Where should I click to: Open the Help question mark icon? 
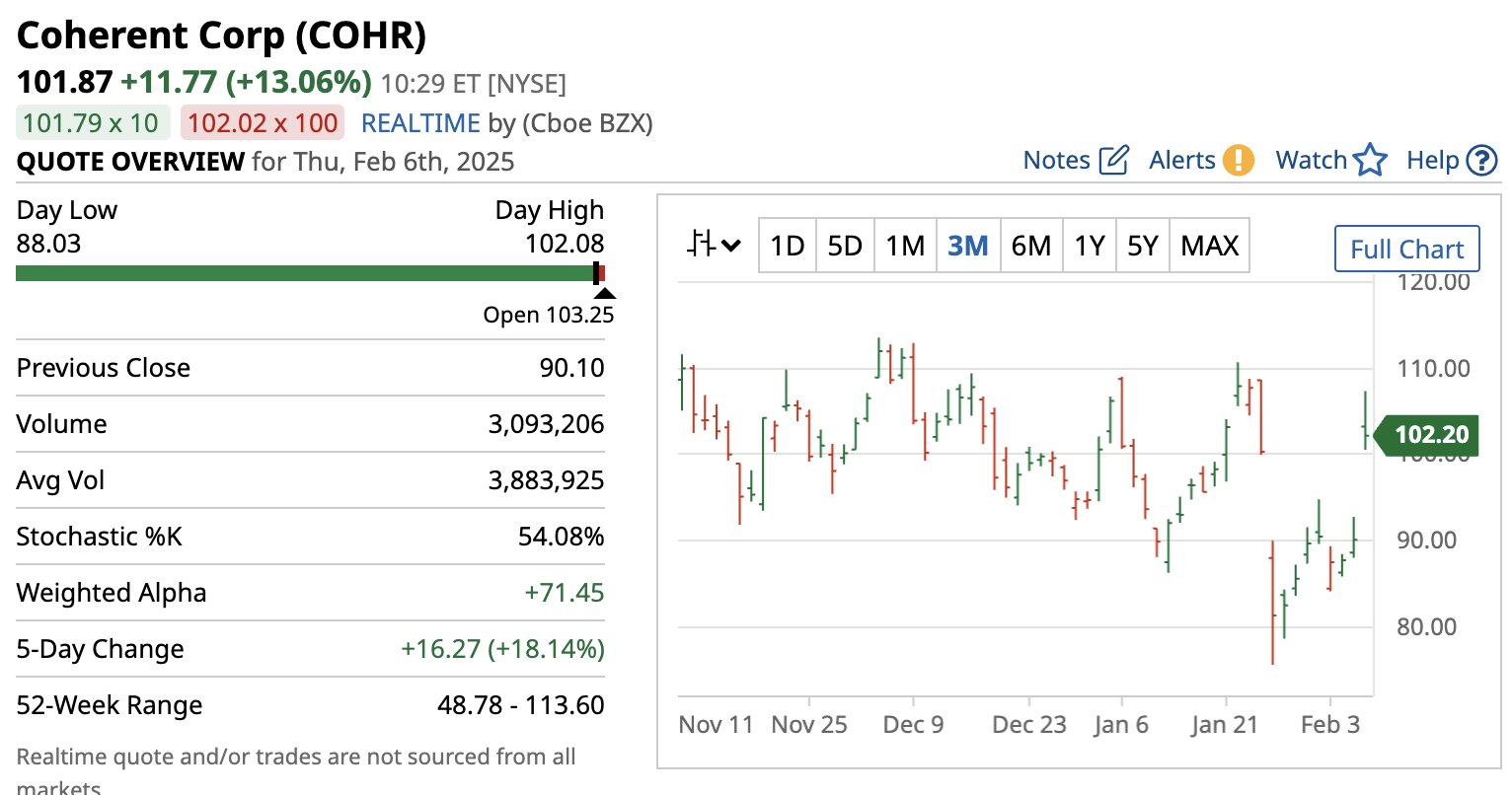tap(1481, 160)
